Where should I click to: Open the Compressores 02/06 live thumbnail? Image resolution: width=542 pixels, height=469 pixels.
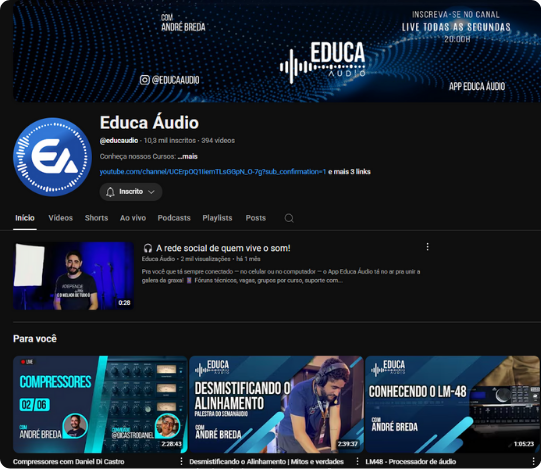pyautogui.click(x=100, y=404)
